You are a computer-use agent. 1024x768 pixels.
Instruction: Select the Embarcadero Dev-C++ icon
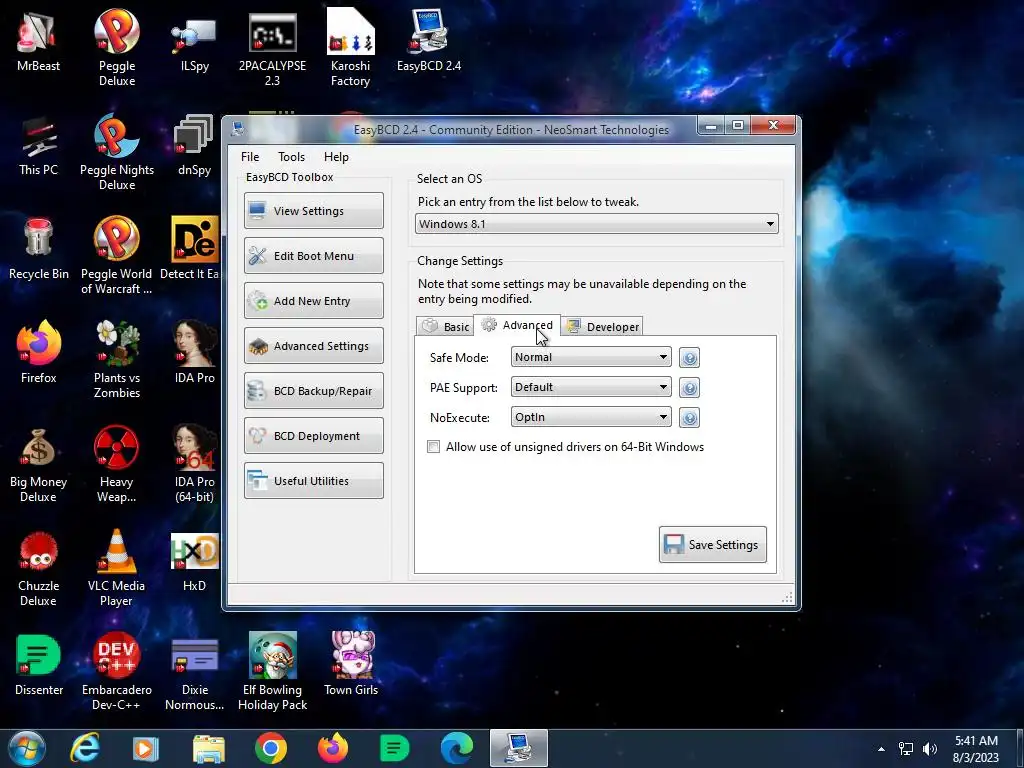tap(117, 671)
